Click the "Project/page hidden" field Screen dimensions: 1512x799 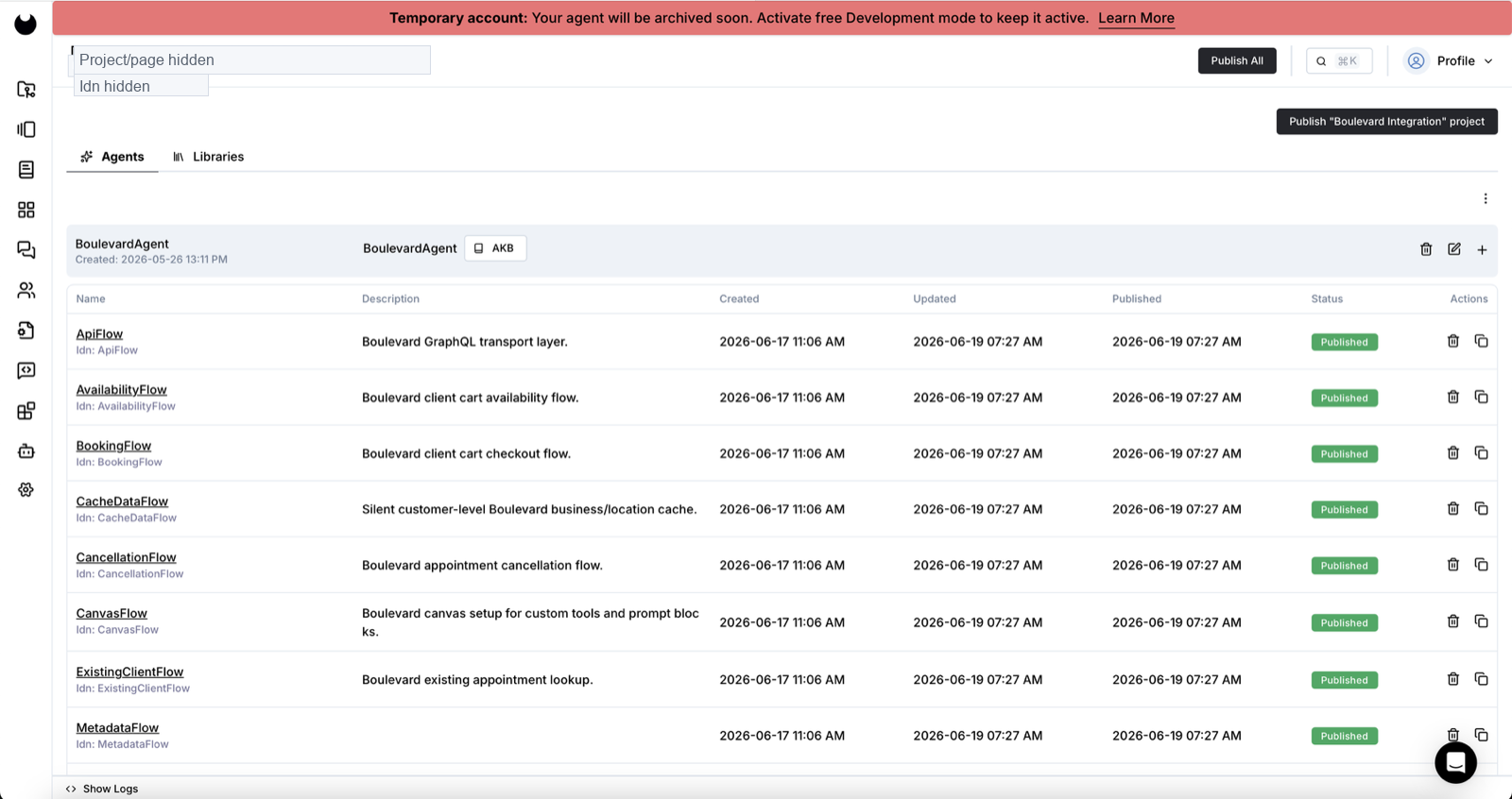[x=252, y=59]
